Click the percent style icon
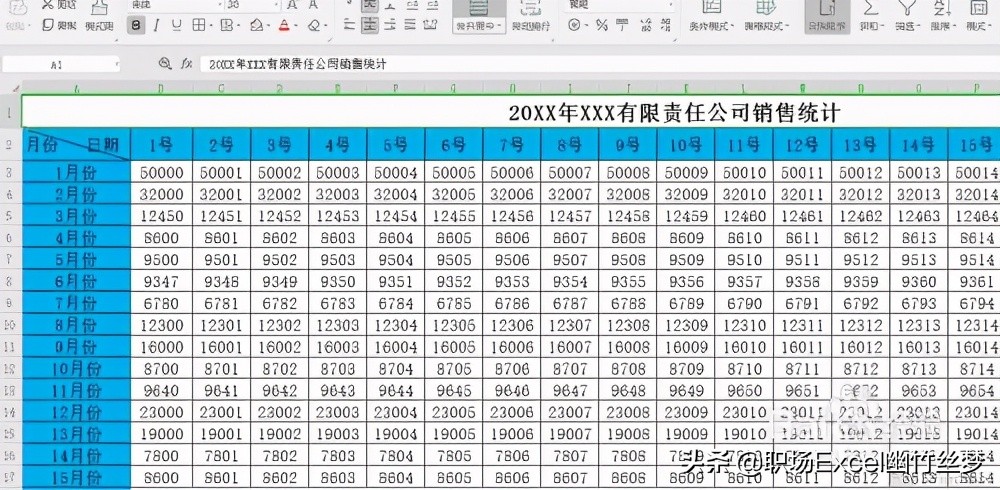Screen dimensions: 1000x490 point(601,25)
